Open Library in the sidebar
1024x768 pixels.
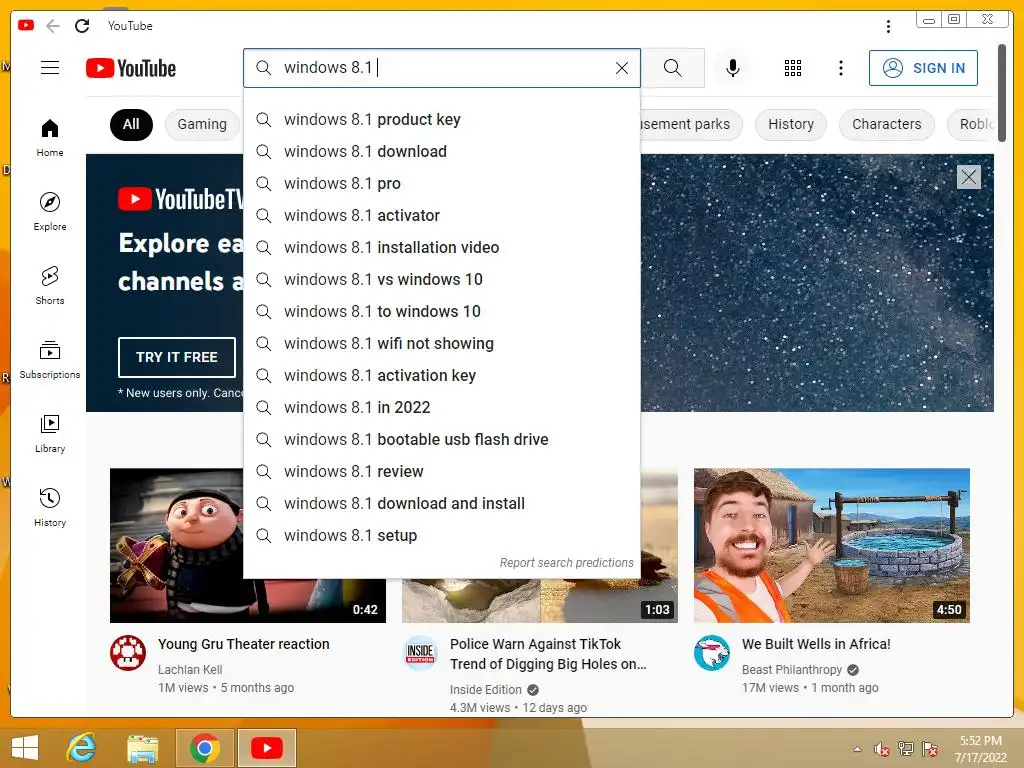50,434
